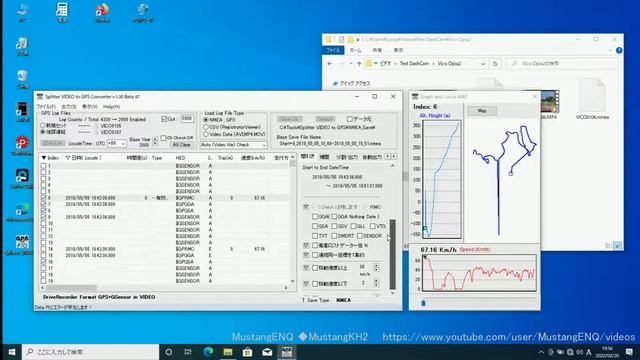
Task: Go back in Explorer window
Action: point(330,64)
